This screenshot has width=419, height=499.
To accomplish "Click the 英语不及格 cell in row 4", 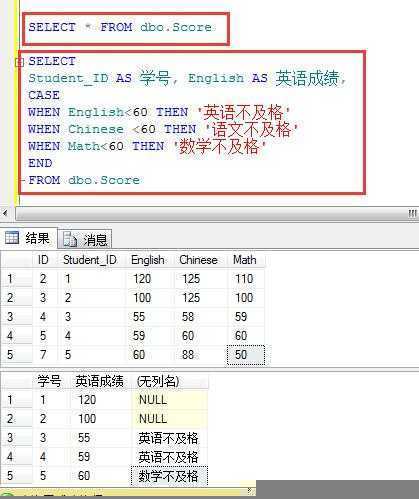I will [170, 457].
